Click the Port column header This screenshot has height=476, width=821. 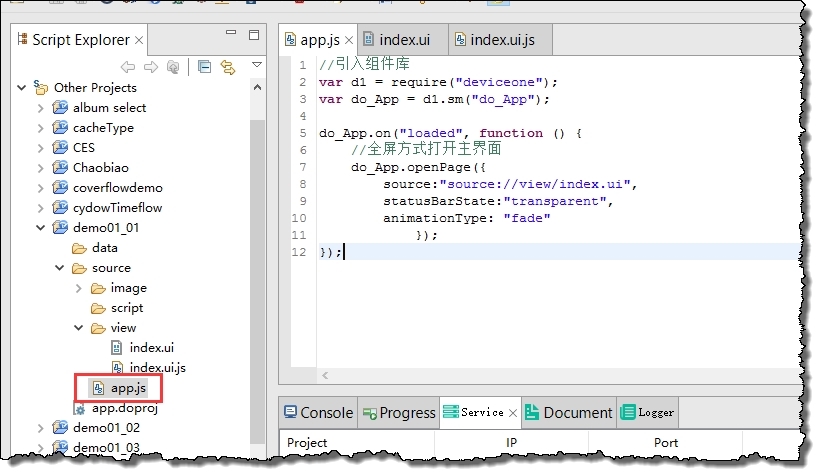coord(665,442)
